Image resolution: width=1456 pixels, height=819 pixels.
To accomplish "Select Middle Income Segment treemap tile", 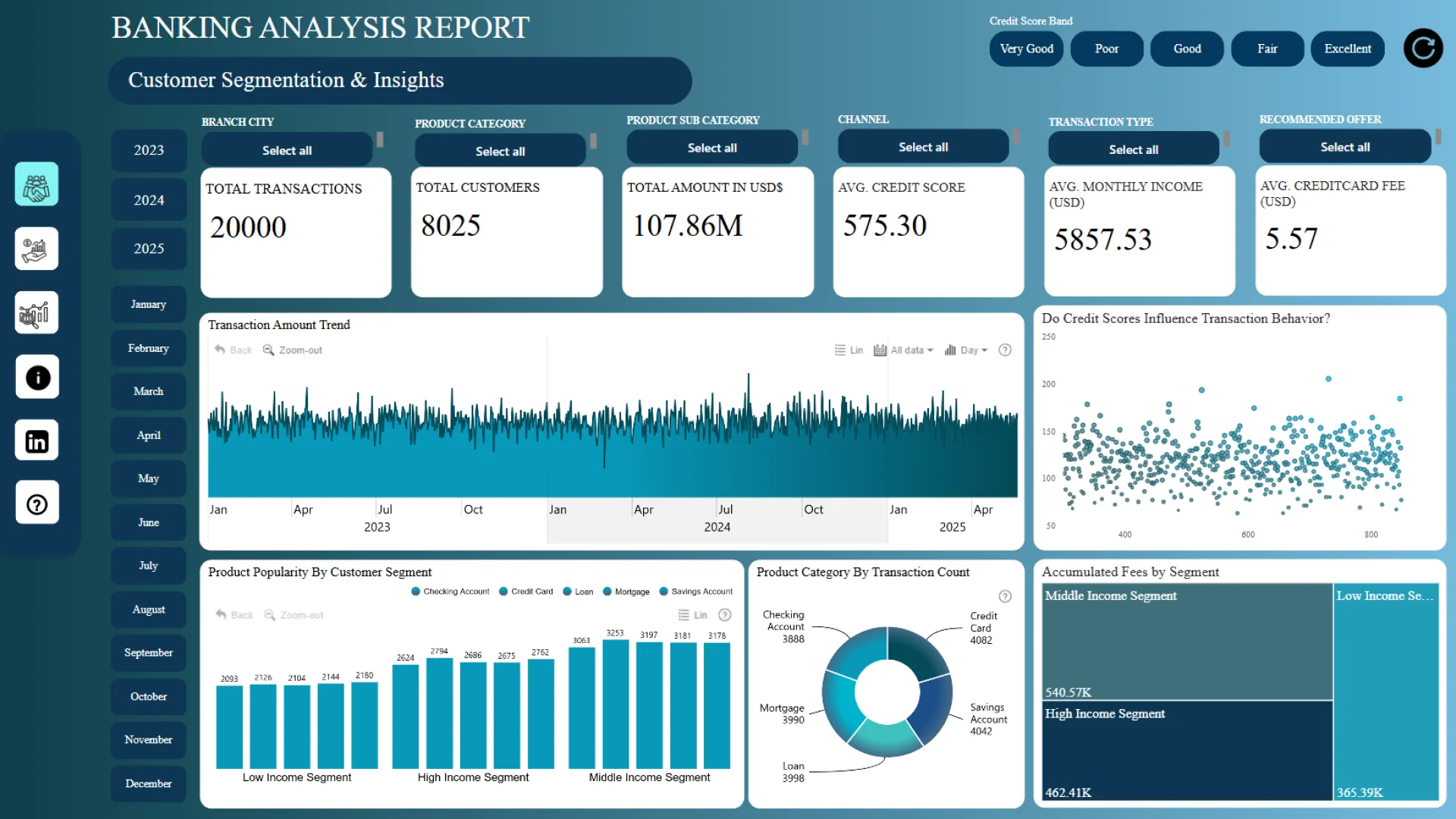I will pyautogui.click(x=1188, y=642).
